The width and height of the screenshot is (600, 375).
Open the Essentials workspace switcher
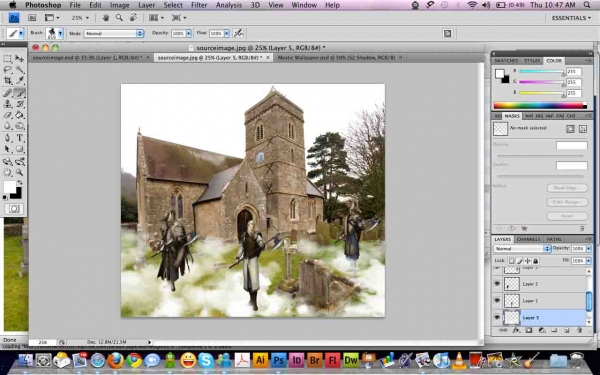point(571,18)
